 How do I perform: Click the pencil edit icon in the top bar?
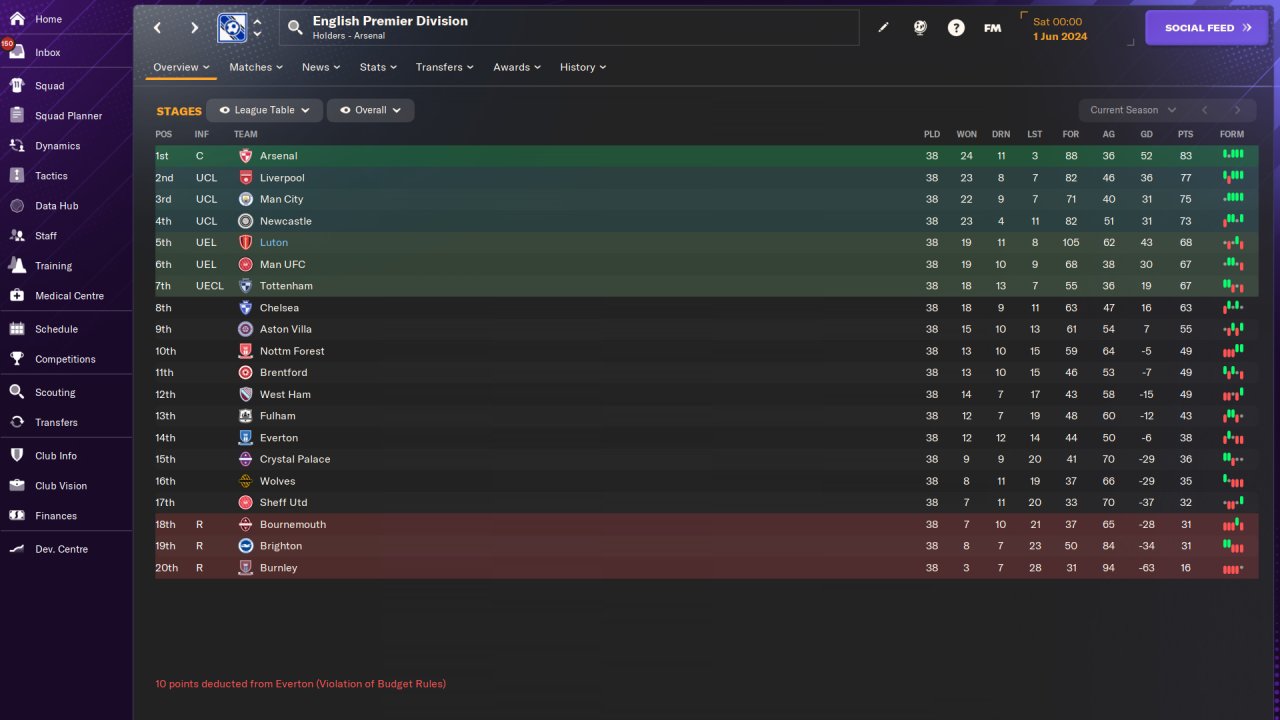[x=883, y=28]
